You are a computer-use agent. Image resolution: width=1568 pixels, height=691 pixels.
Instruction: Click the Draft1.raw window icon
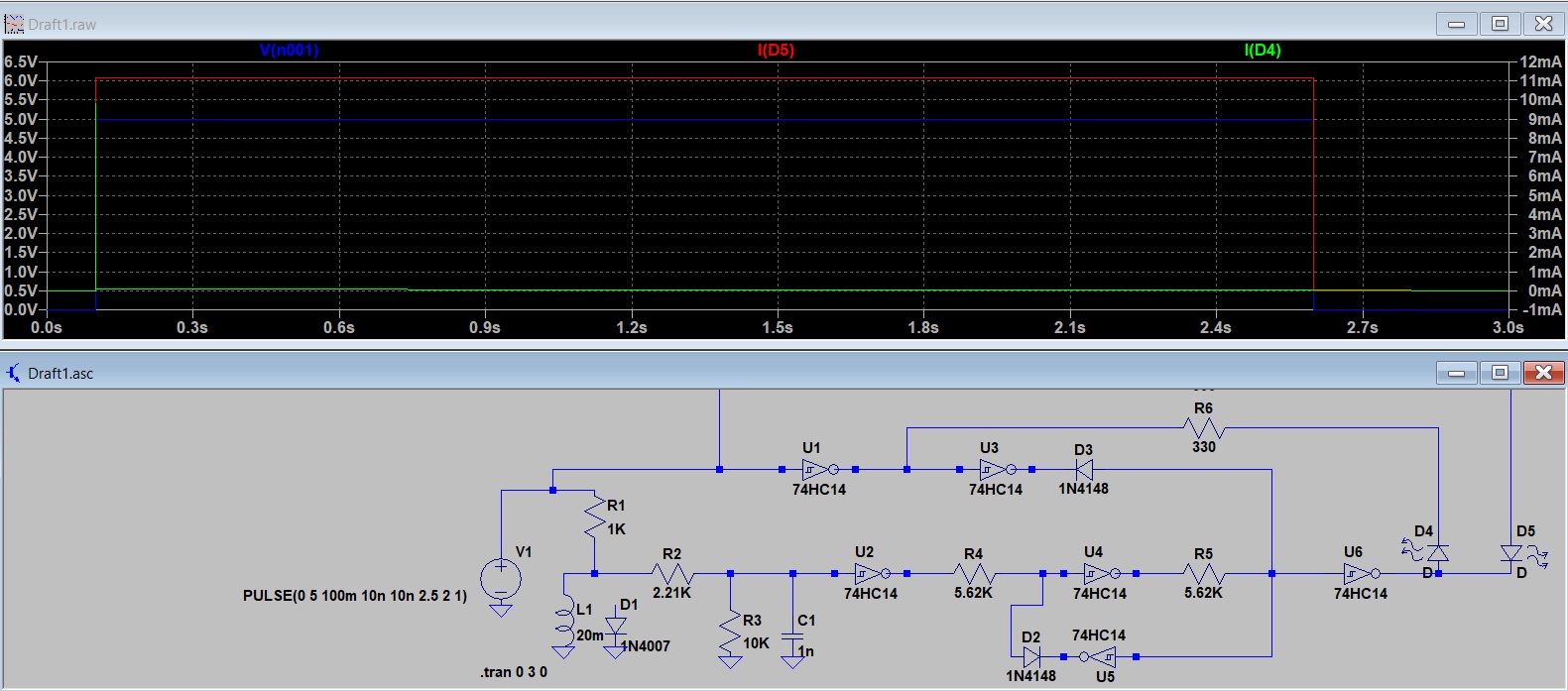point(14,24)
